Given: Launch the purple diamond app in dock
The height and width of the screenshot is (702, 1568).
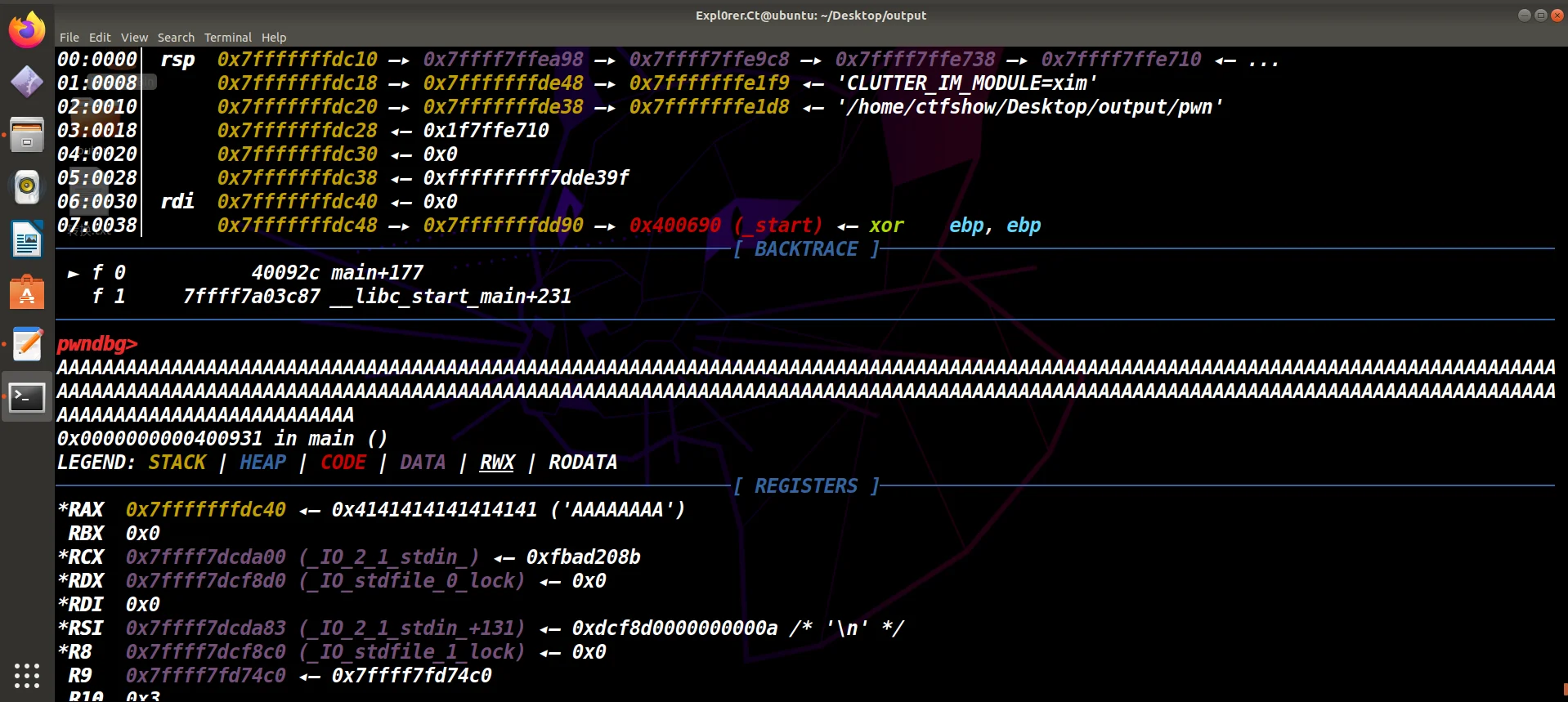Looking at the screenshot, I should coord(27,82).
